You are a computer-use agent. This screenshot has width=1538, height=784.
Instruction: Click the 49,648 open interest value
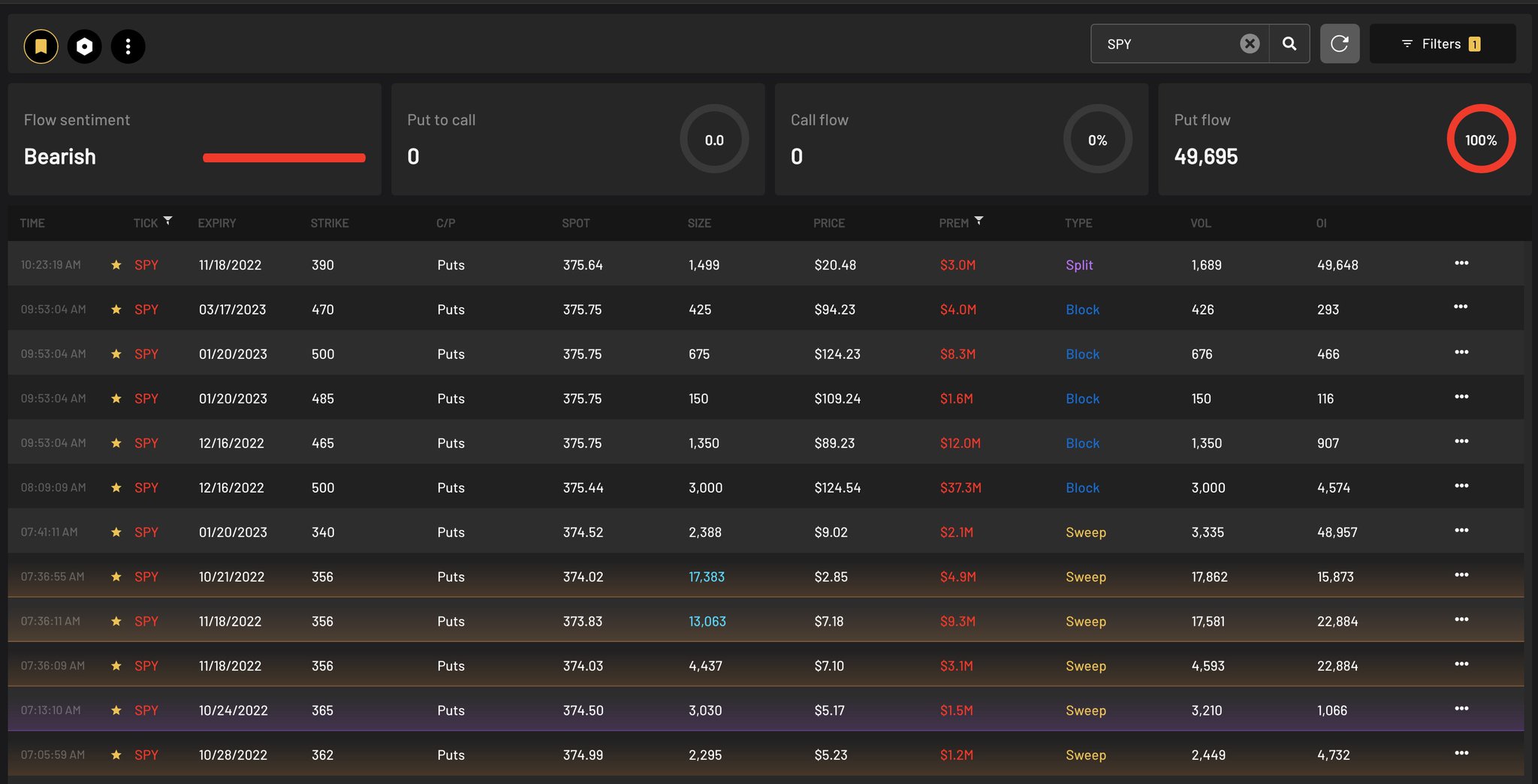pos(1337,265)
